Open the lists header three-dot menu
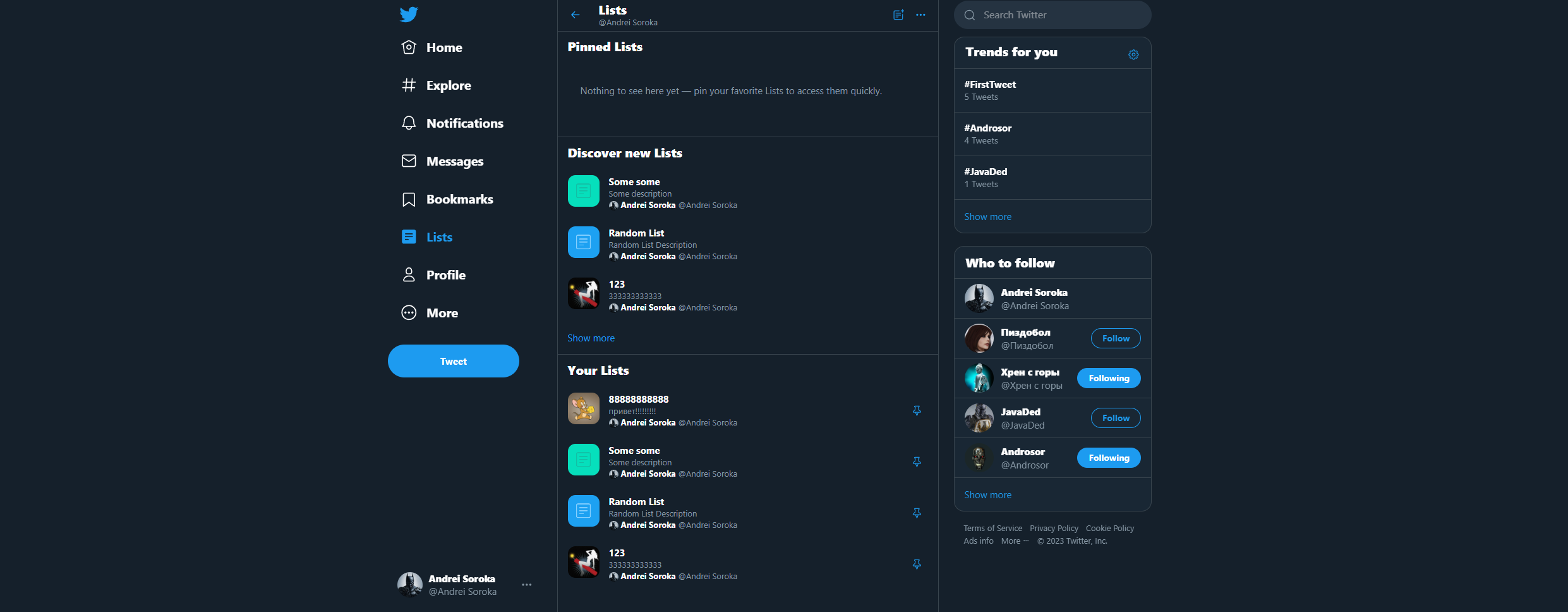The width and height of the screenshot is (1568, 612). [920, 15]
